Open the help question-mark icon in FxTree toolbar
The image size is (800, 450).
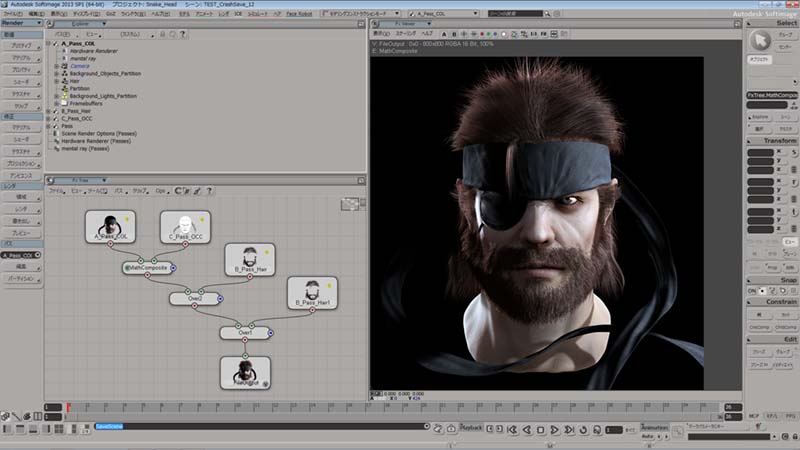209,191
